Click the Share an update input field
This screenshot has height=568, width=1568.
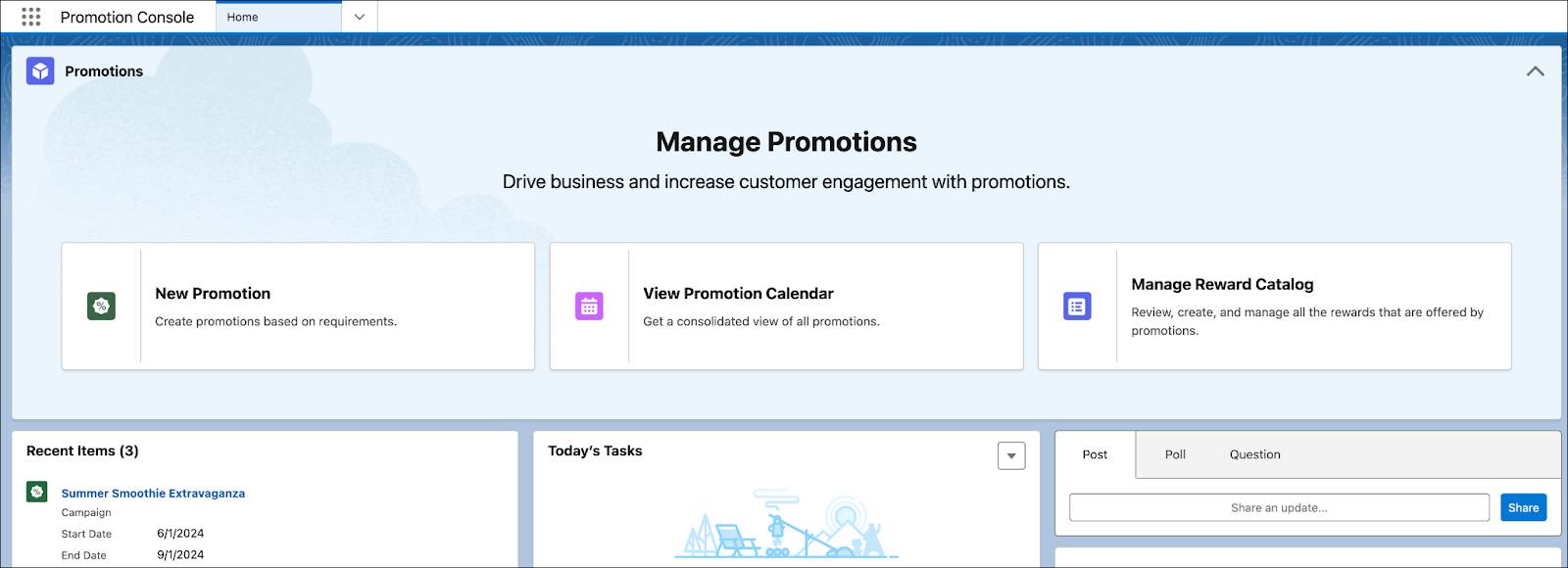1279,507
